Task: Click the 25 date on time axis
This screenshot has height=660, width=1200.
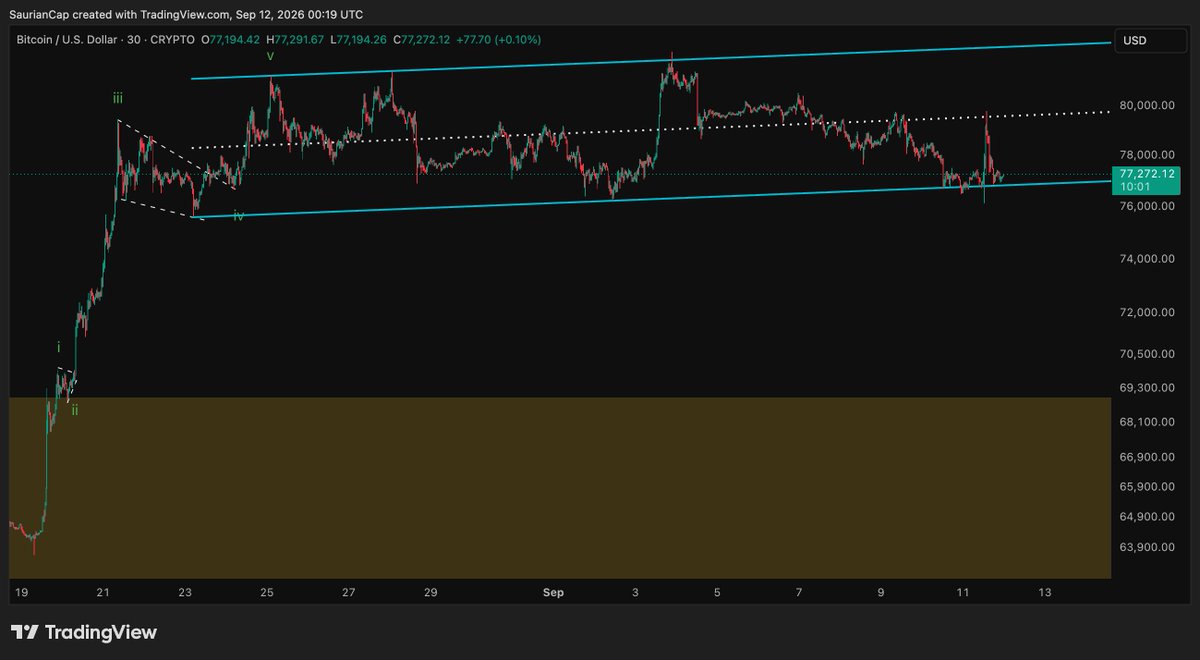Action: (267, 593)
